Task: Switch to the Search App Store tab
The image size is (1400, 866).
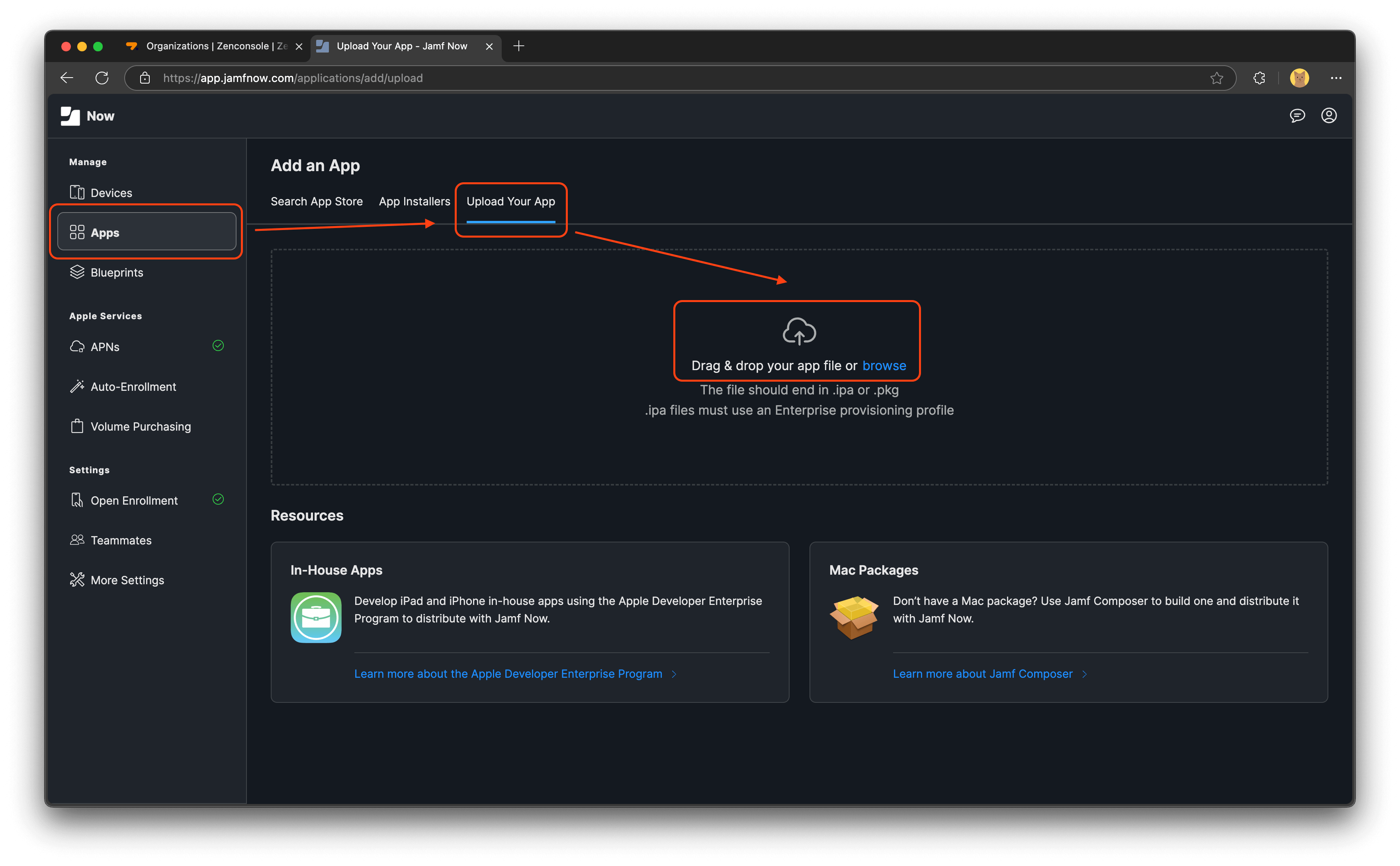Action: (316, 201)
